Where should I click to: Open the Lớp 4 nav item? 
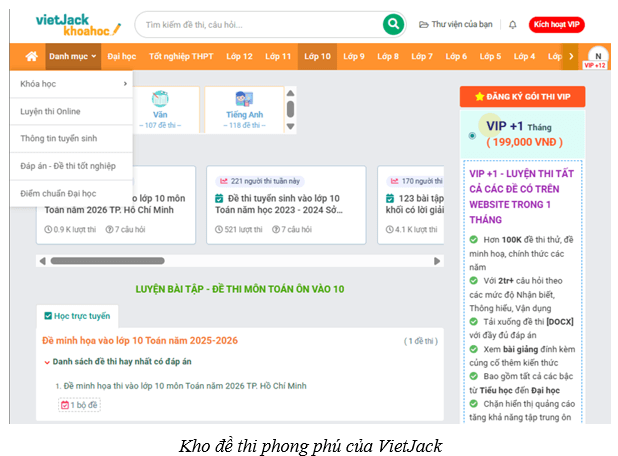[x=524, y=56]
